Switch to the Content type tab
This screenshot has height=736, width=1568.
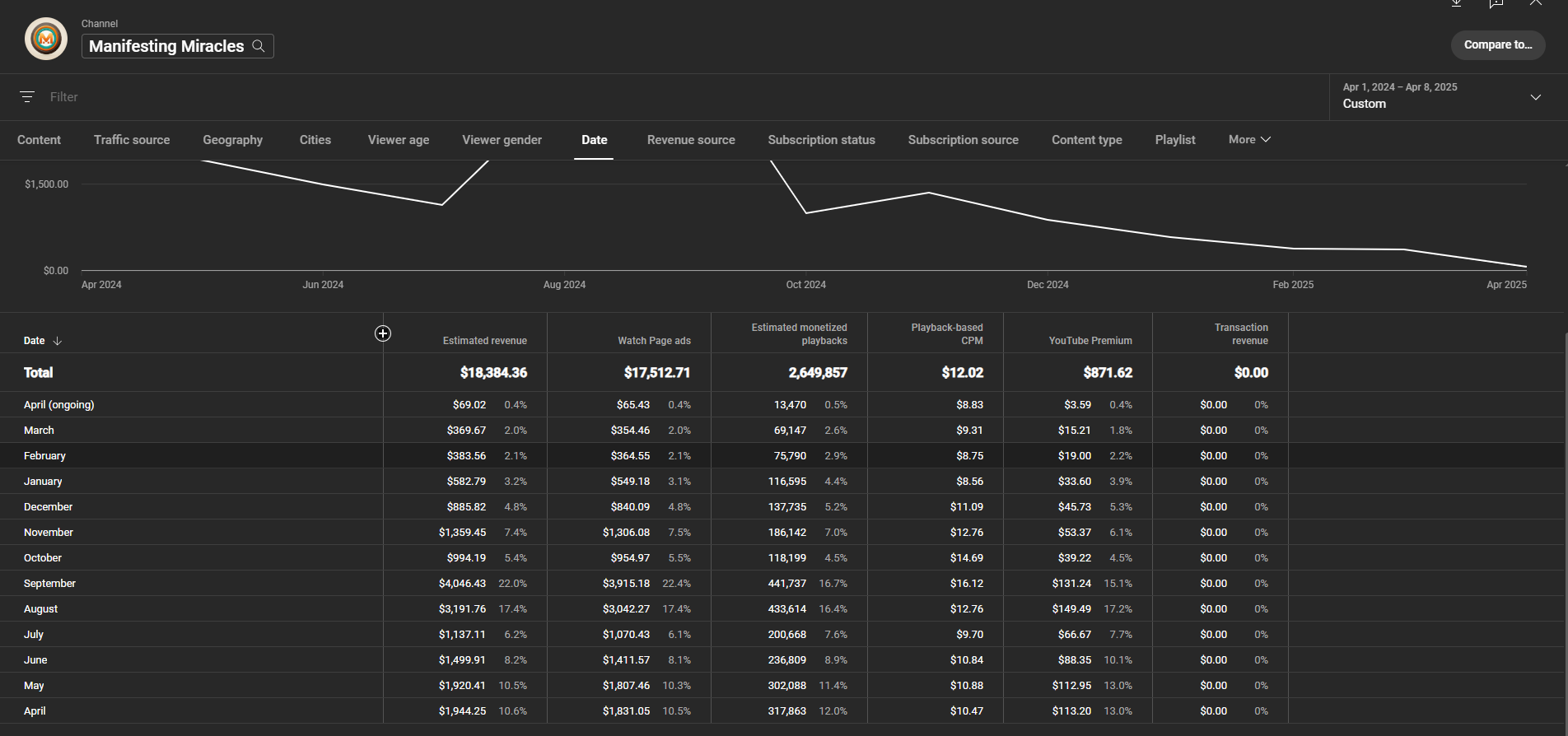coord(1087,140)
